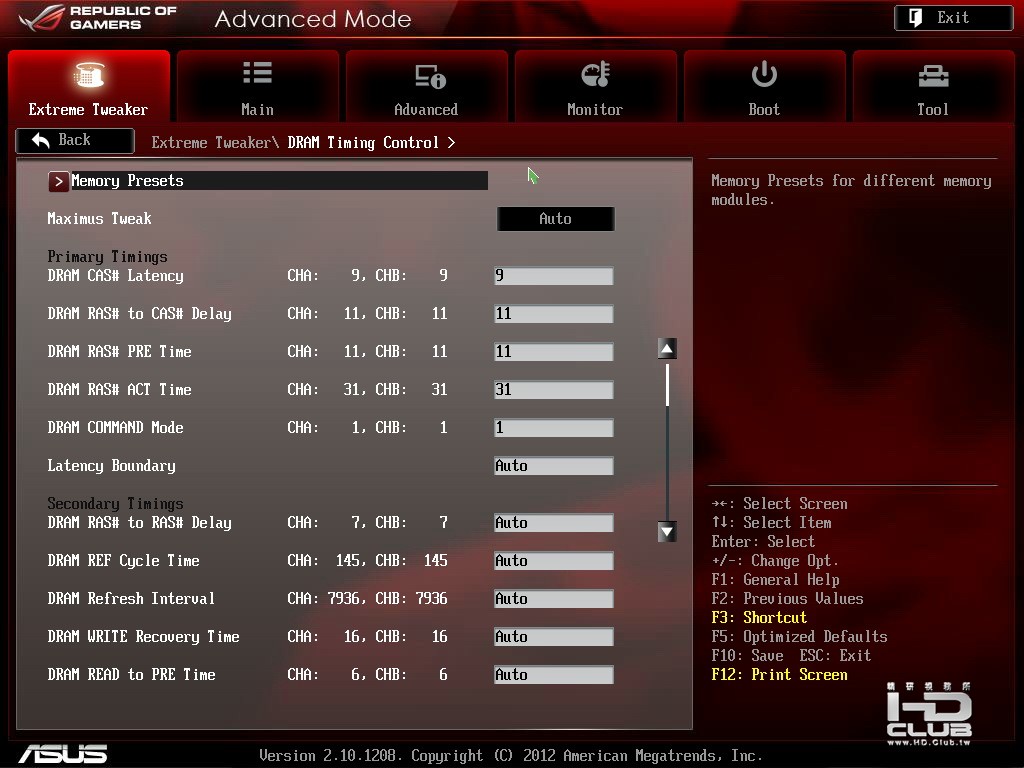Viewport: 1024px width, 768px height.
Task: Expand the Memory Presets submenu arrow
Action: click(58, 181)
